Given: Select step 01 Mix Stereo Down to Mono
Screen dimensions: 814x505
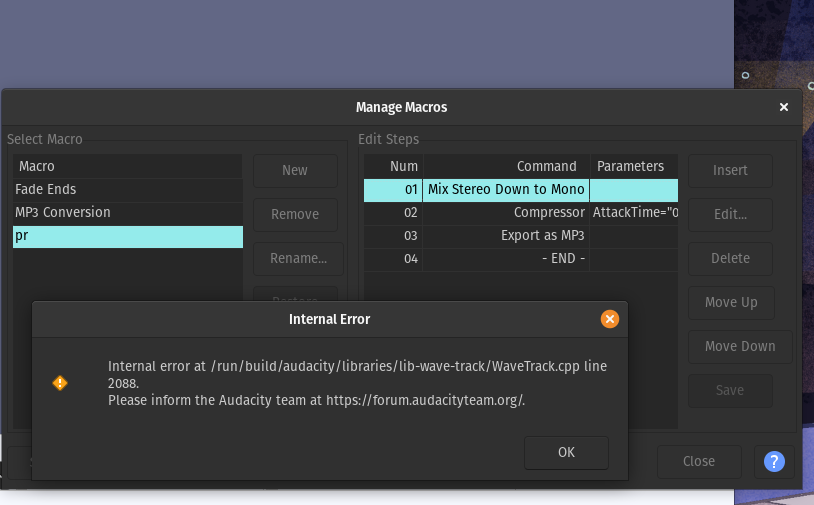Looking at the screenshot, I should (521, 190).
